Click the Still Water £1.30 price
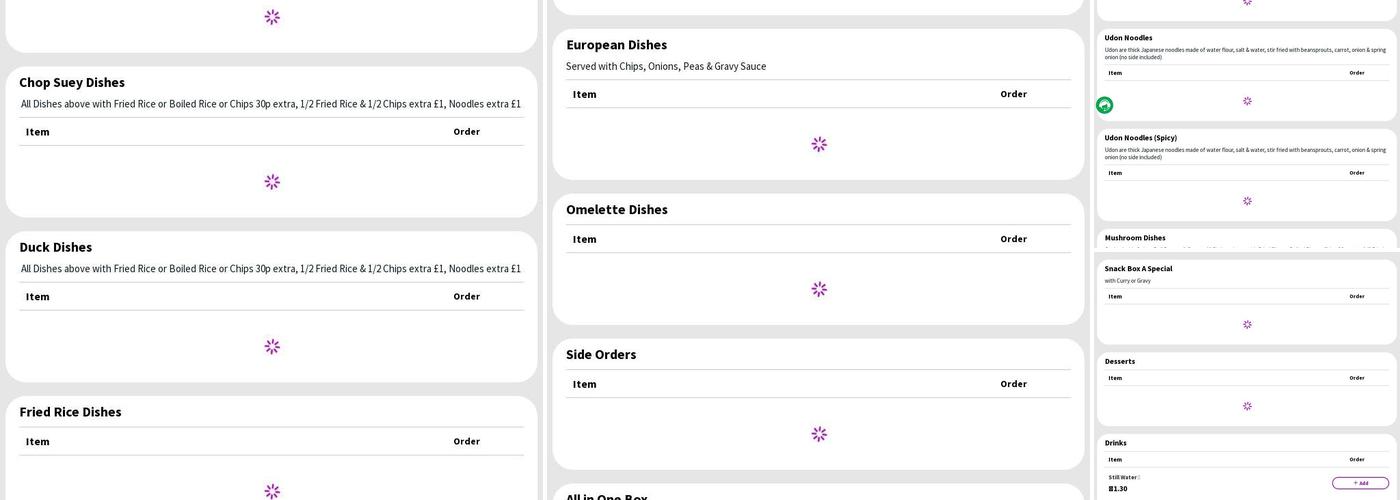1400x500 pixels. click(x=1118, y=489)
